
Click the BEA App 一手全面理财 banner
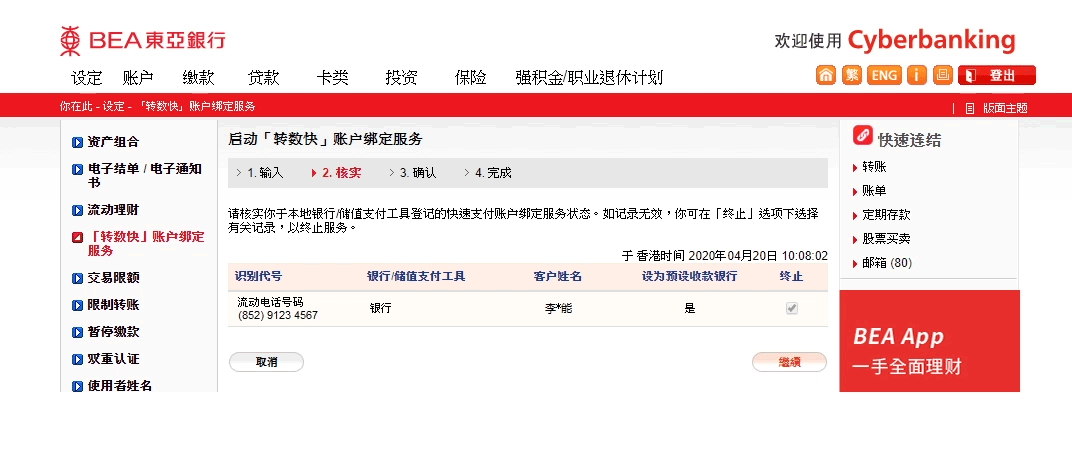coord(929,341)
